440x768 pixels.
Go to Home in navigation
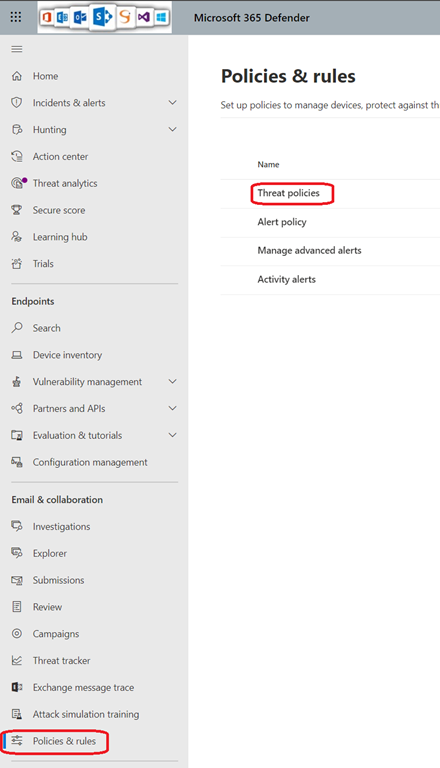click(x=46, y=76)
